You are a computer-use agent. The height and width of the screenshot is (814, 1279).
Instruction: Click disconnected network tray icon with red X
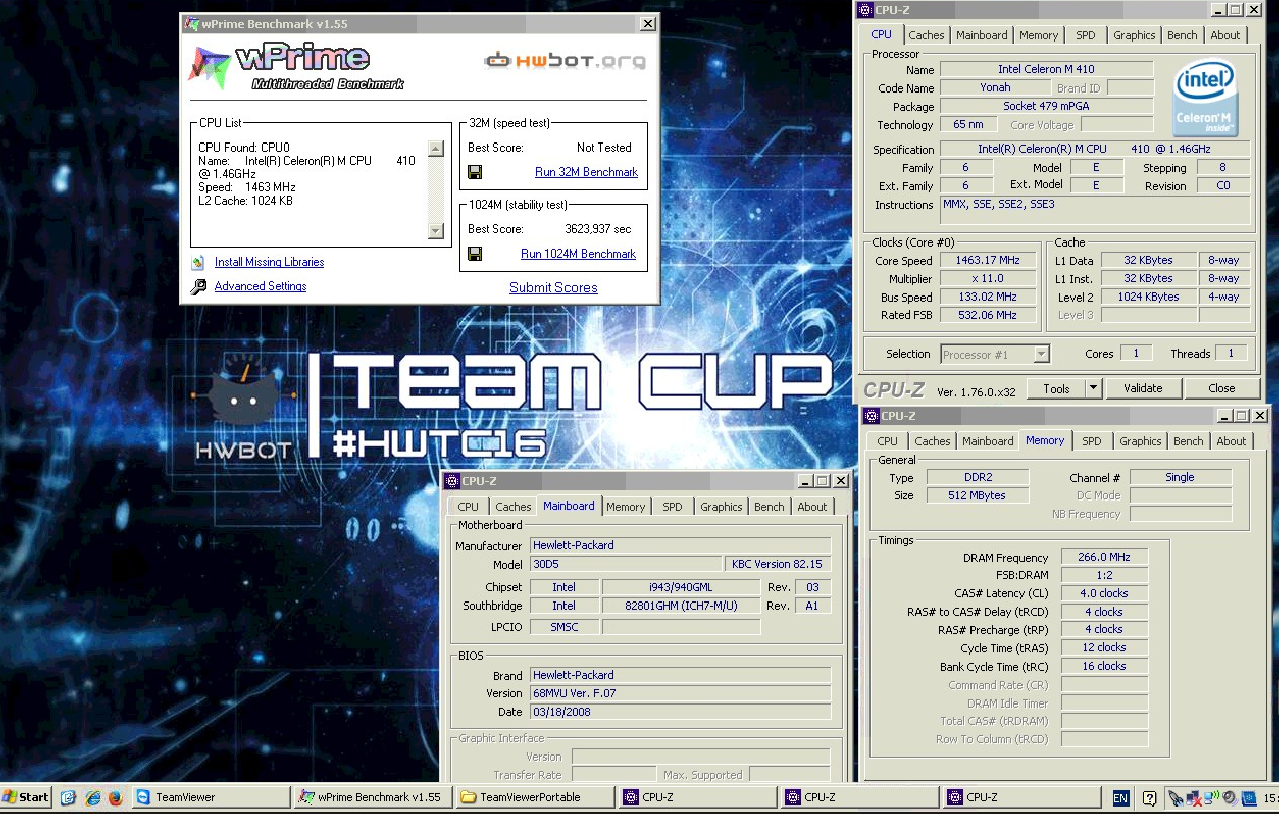1193,798
